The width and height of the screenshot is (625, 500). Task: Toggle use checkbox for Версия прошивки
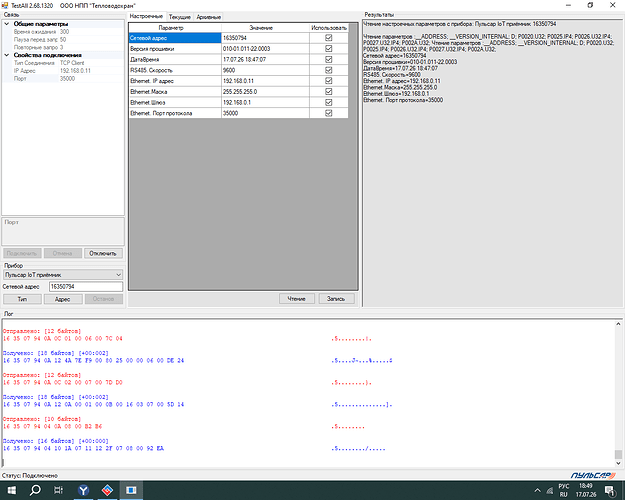coord(328,49)
